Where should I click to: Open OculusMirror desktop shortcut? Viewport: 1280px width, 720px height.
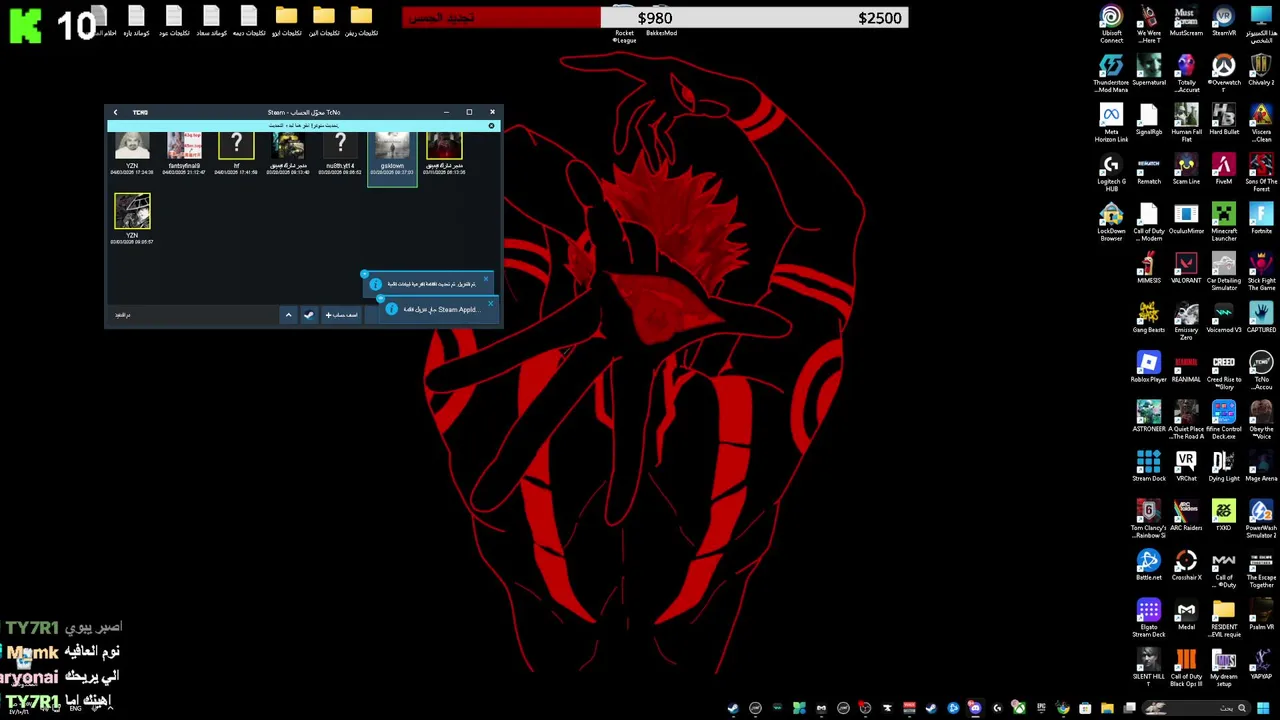coord(1186,220)
